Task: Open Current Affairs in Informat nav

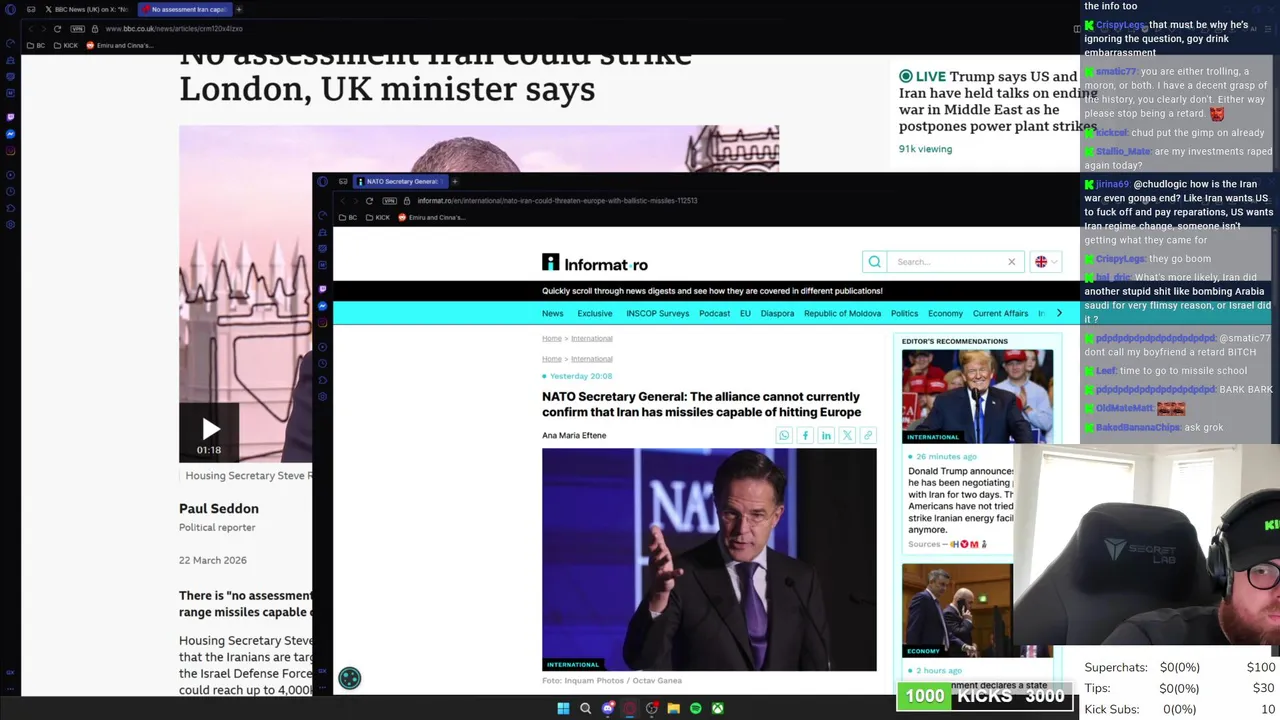Action: 1000,313
